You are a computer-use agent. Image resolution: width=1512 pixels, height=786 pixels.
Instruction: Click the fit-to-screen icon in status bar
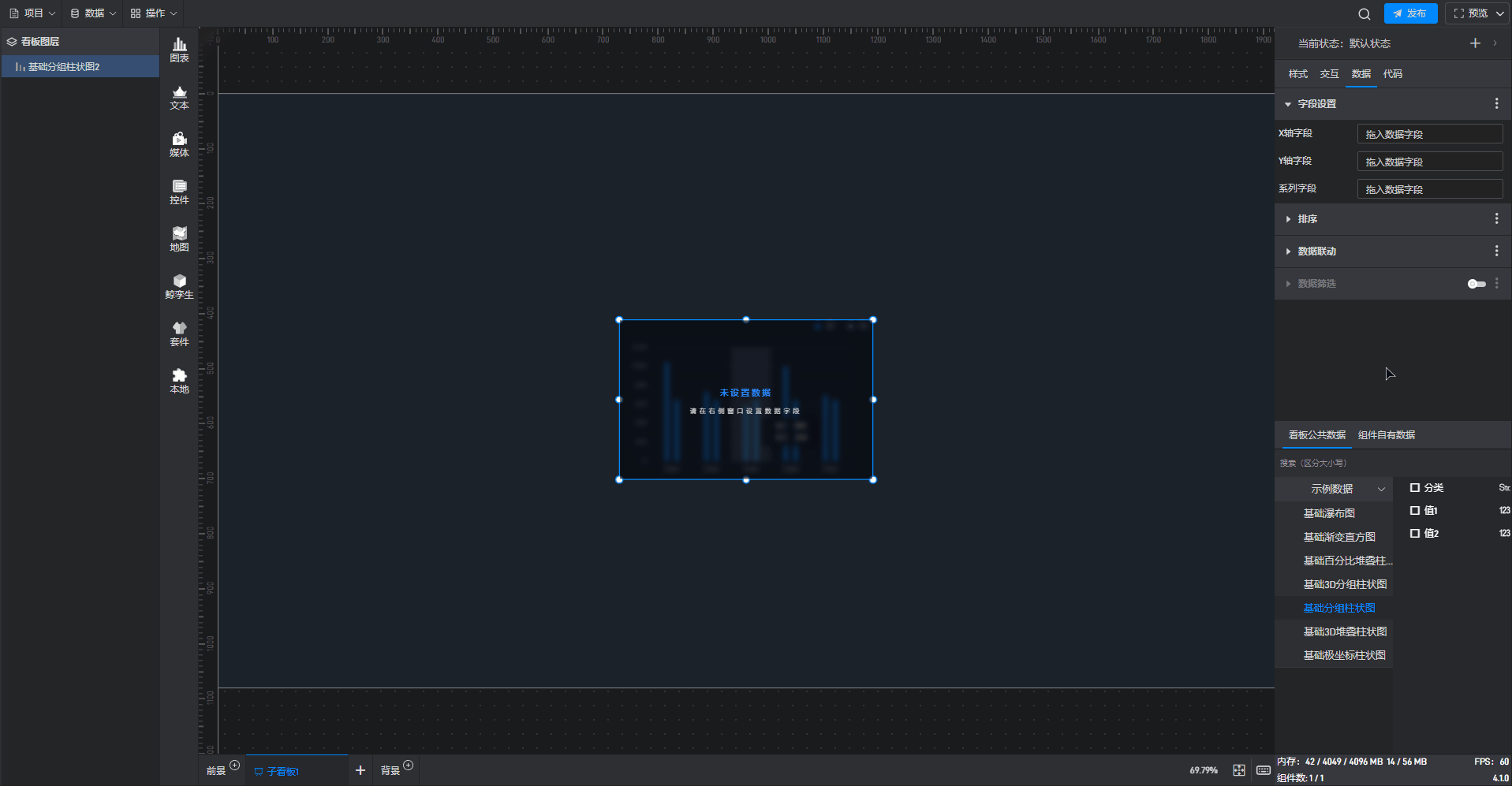pos(1239,770)
